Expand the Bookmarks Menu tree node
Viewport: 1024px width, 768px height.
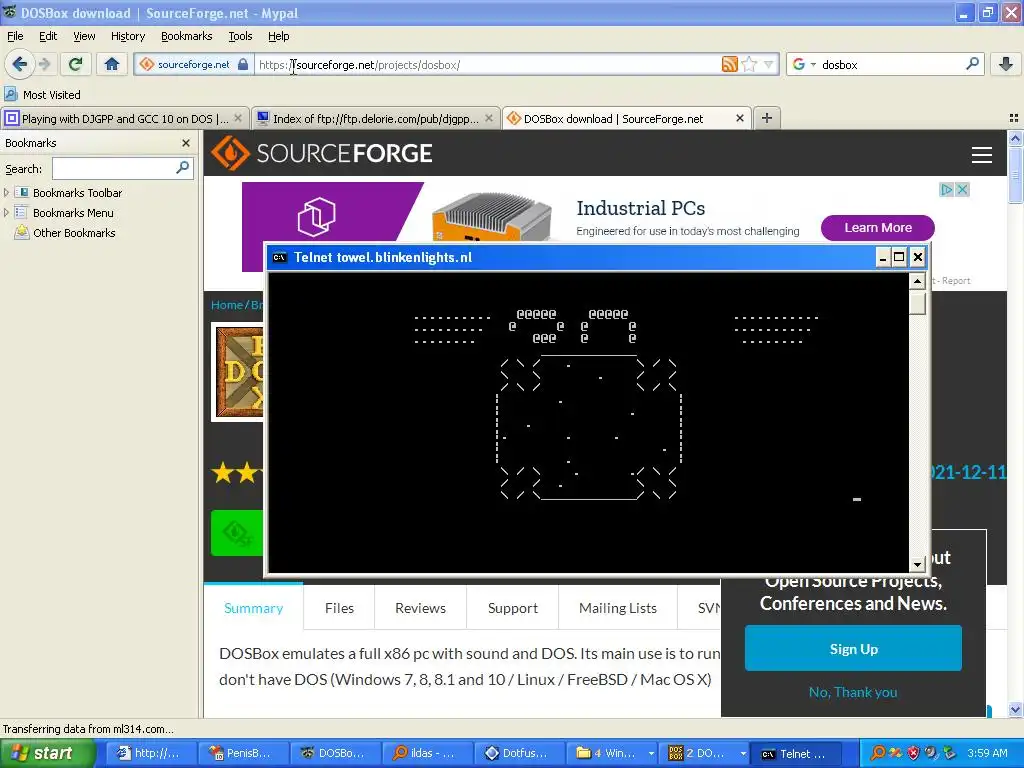coord(7,213)
